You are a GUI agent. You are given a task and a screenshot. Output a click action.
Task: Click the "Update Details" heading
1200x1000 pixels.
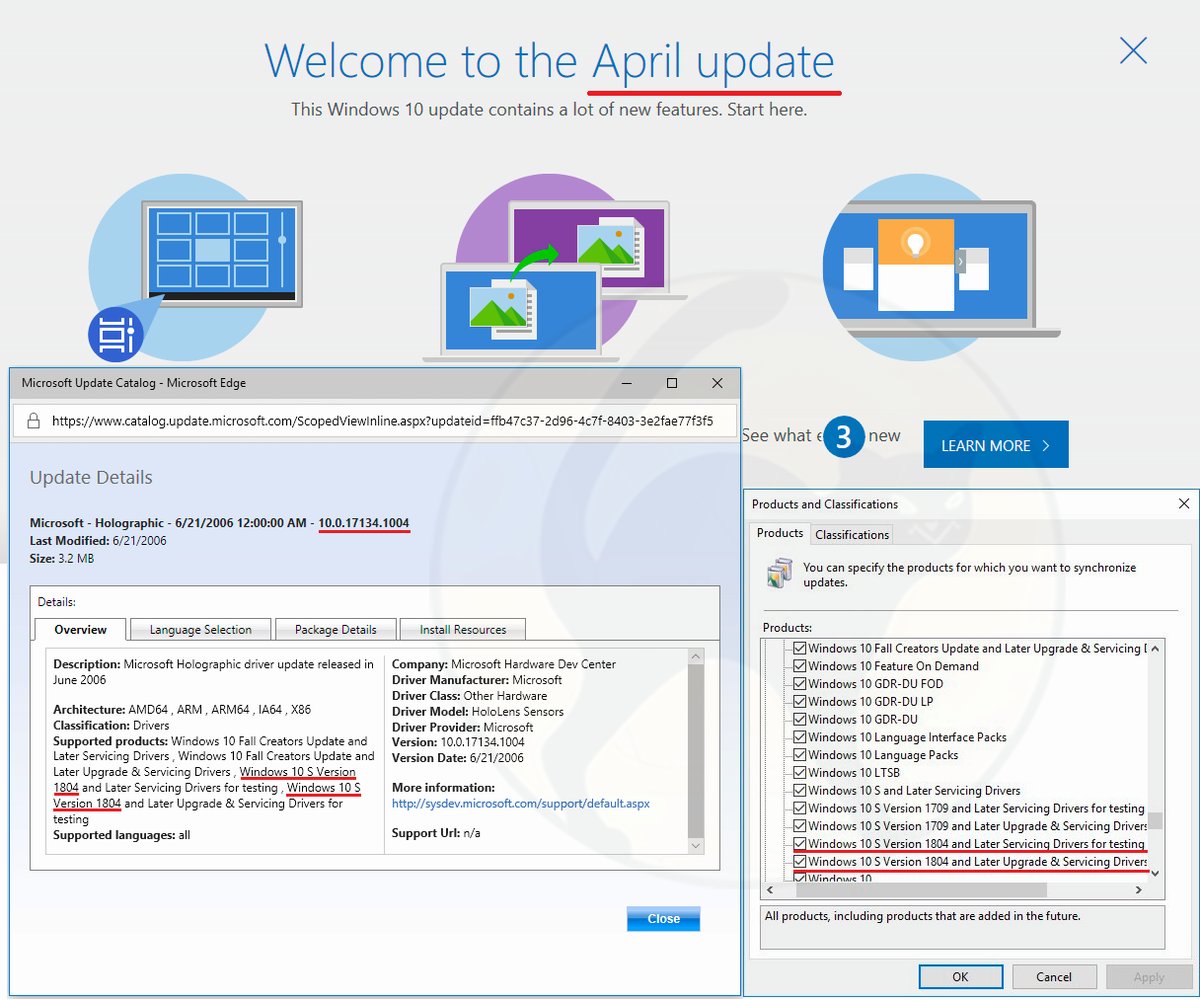[x=91, y=477]
